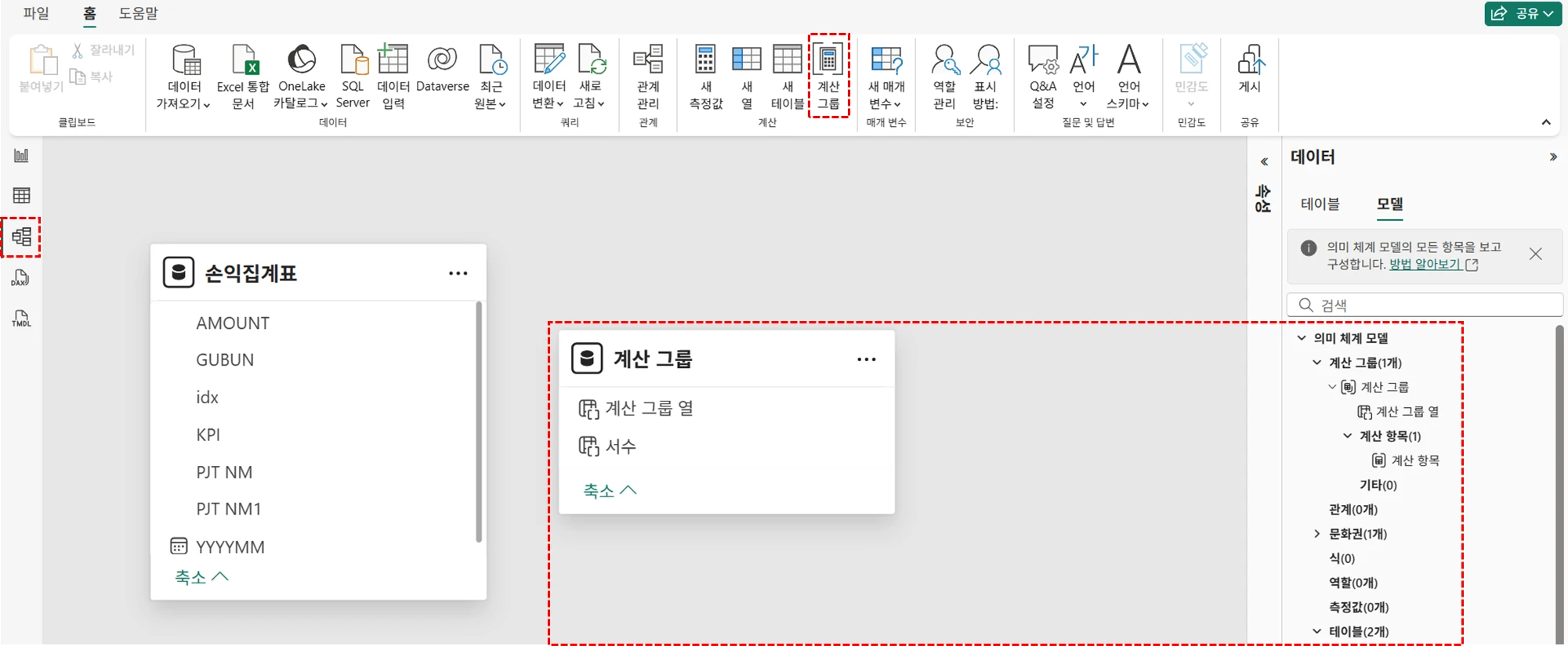Open the 데이터 가져오기 dropdown
Viewport: 1568px width, 646px height.
(183, 77)
